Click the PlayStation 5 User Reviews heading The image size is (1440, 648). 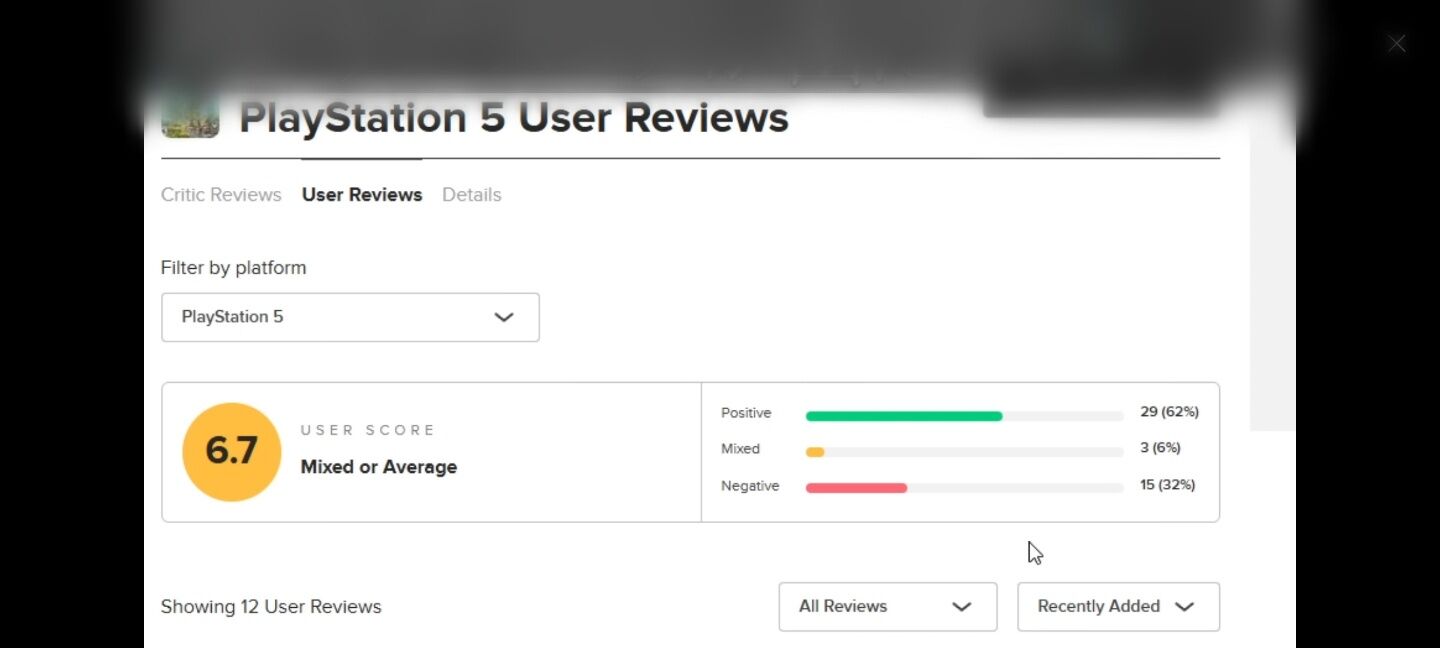[x=514, y=117]
